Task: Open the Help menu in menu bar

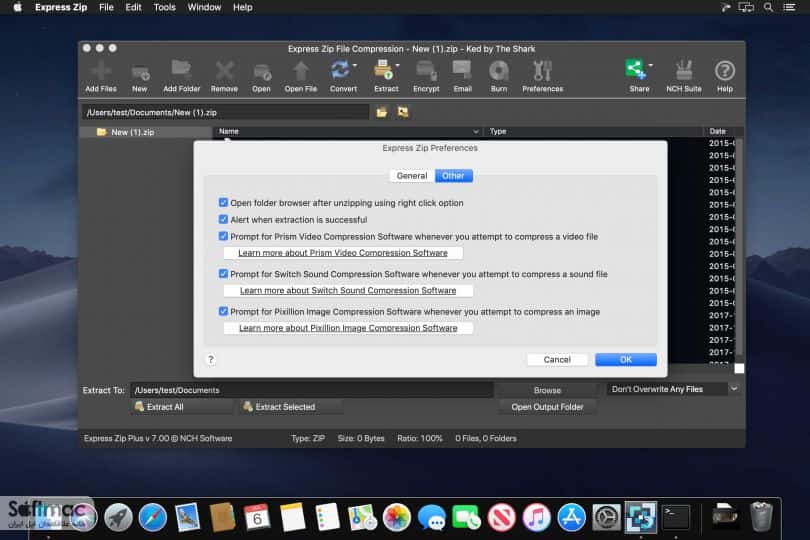Action: coord(242,7)
